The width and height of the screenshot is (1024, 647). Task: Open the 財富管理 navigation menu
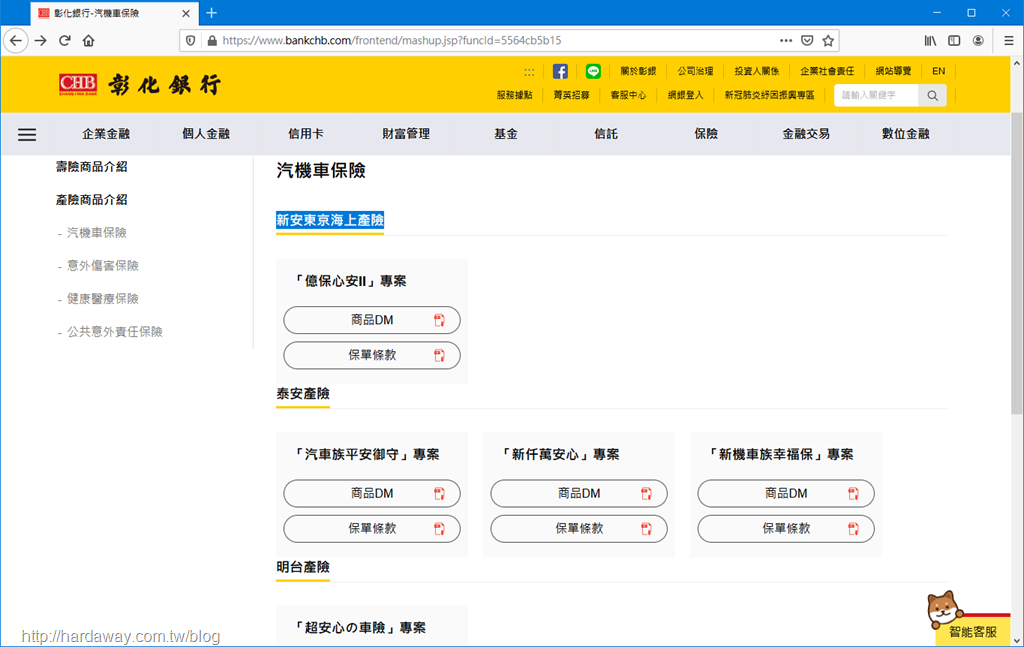(x=406, y=134)
